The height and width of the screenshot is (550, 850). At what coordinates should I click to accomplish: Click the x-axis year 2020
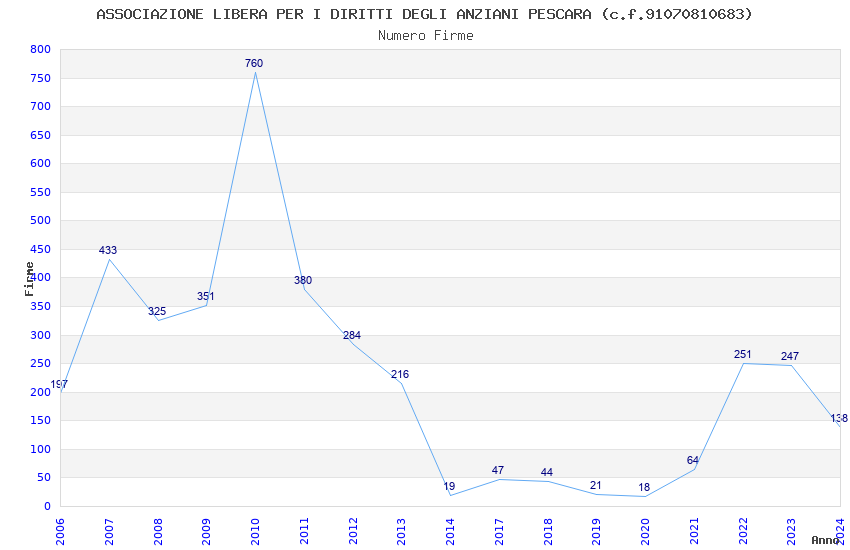click(646, 532)
